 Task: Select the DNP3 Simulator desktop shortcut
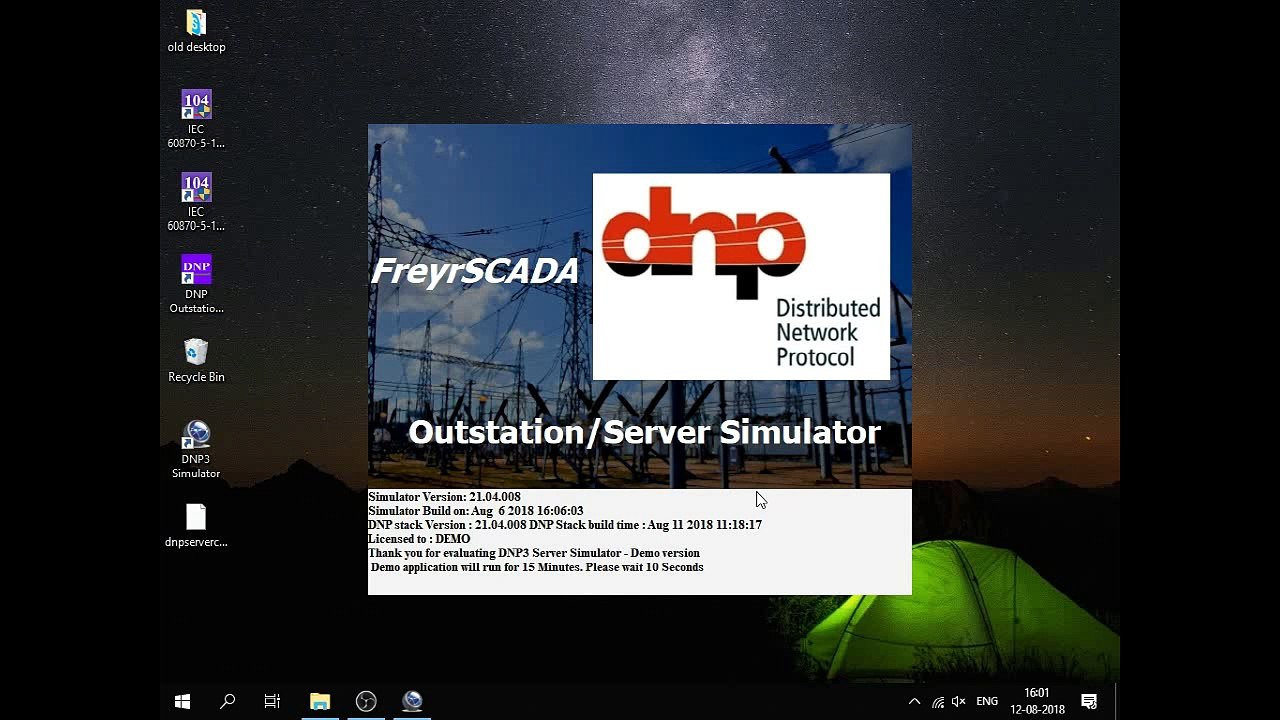point(196,449)
